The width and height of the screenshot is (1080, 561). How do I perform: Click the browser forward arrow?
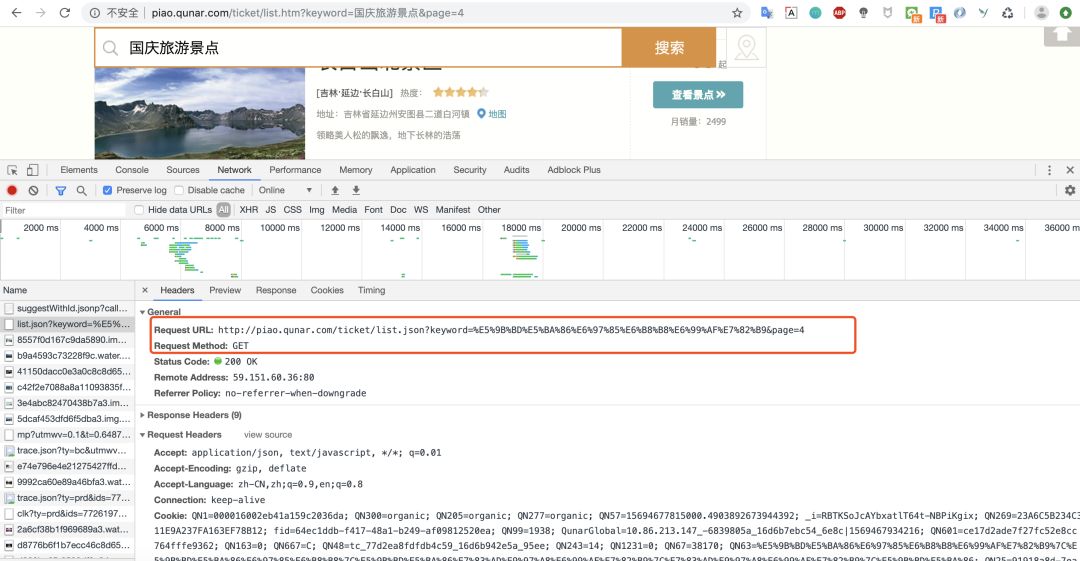click(x=41, y=12)
